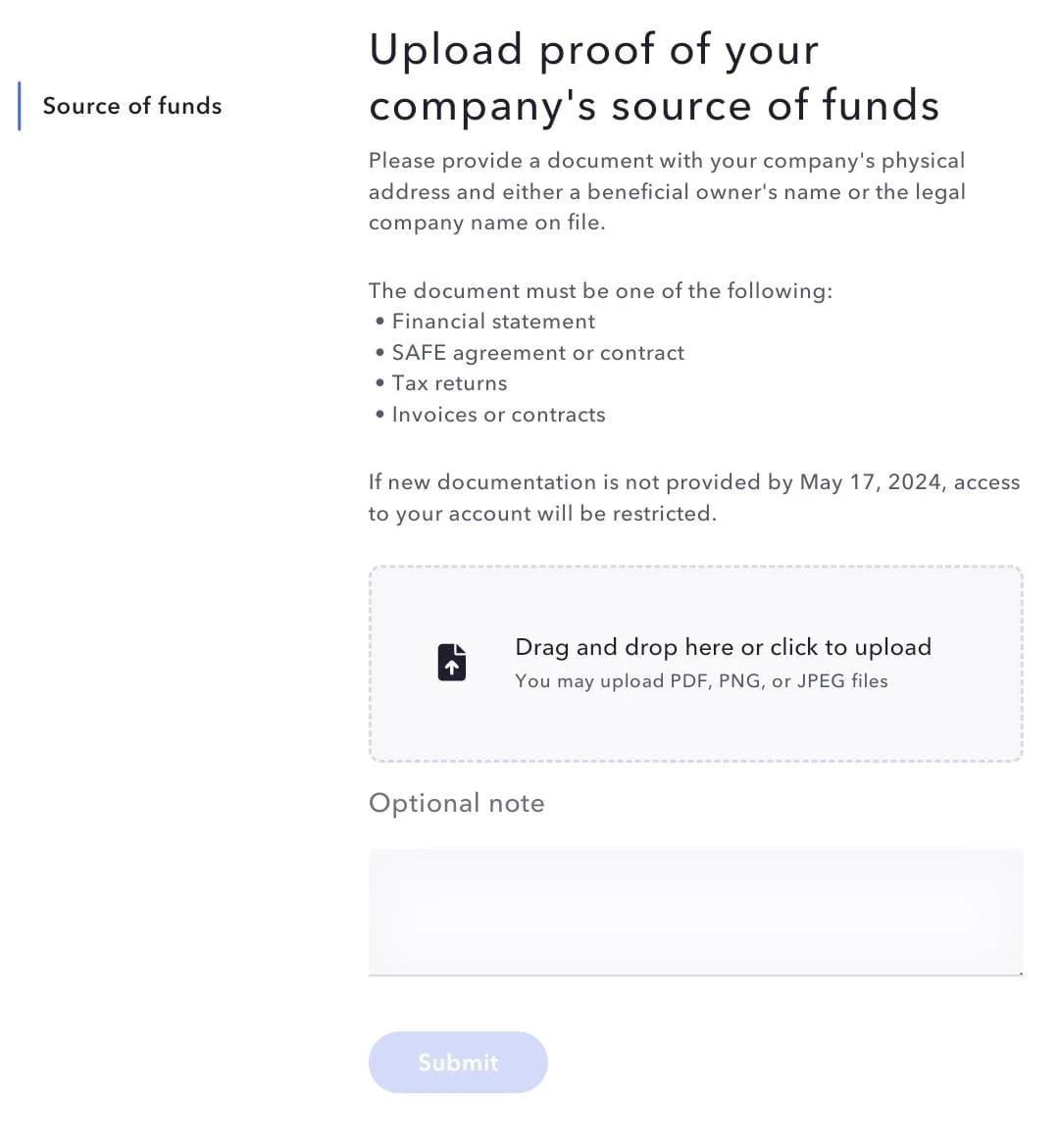This screenshot has width=1059, height=1148.
Task: Click the 'You may upload PDF, PNG, or JPEG files' hint
Action: (702, 681)
